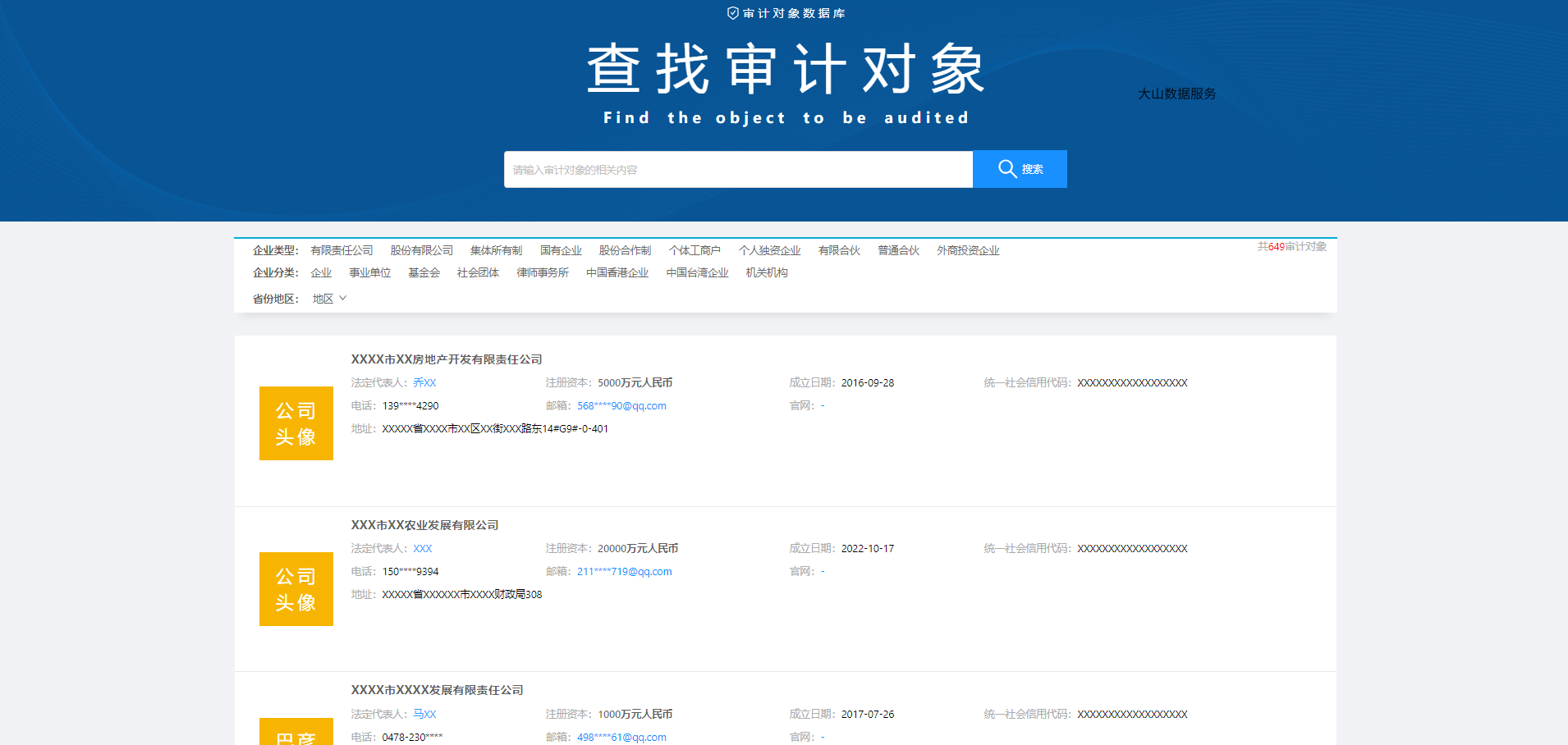Viewport: 1568px width, 745px height.
Task: Filter by 有限责任公司 enterprise type
Action: tap(342, 250)
